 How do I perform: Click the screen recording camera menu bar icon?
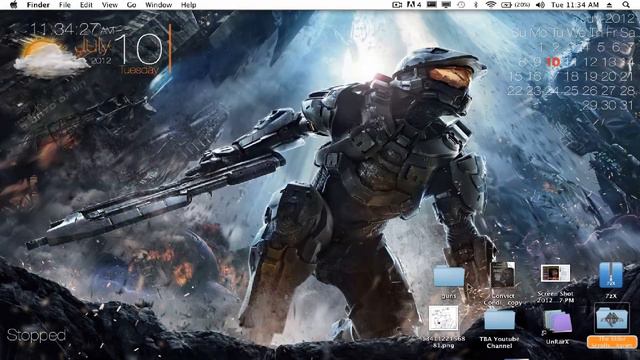pyautogui.click(x=397, y=5)
